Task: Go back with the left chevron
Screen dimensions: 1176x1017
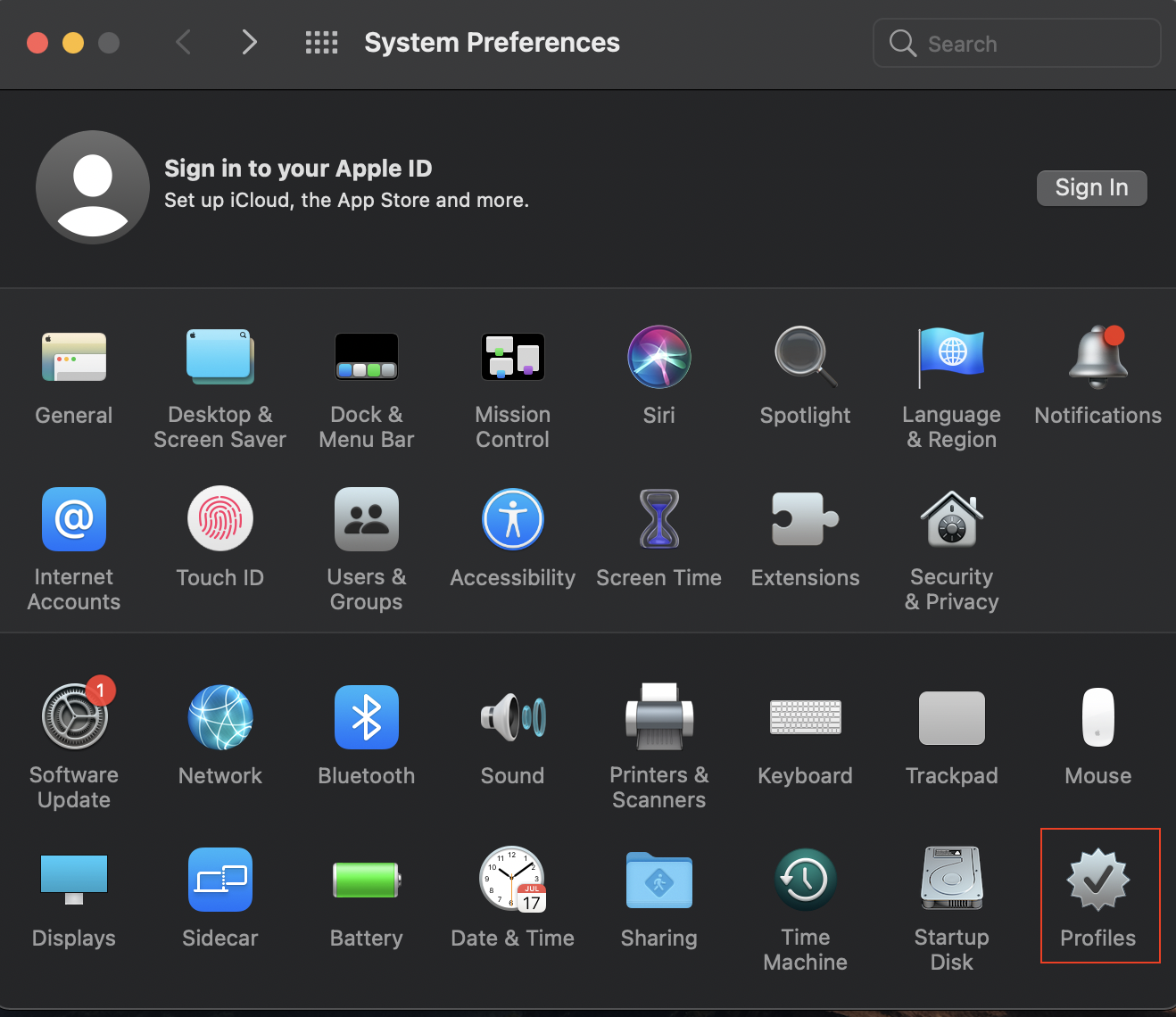Action: (x=184, y=42)
